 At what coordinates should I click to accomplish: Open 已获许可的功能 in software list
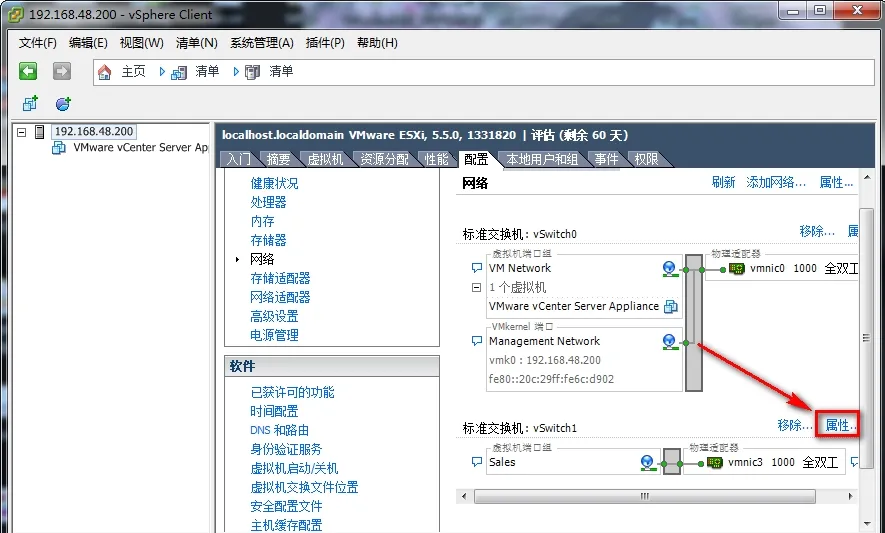(292, 392)
